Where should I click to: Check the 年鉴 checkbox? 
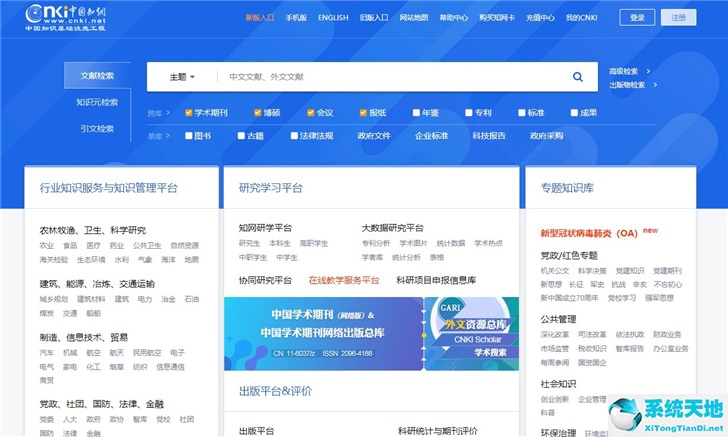pos(416,113)
